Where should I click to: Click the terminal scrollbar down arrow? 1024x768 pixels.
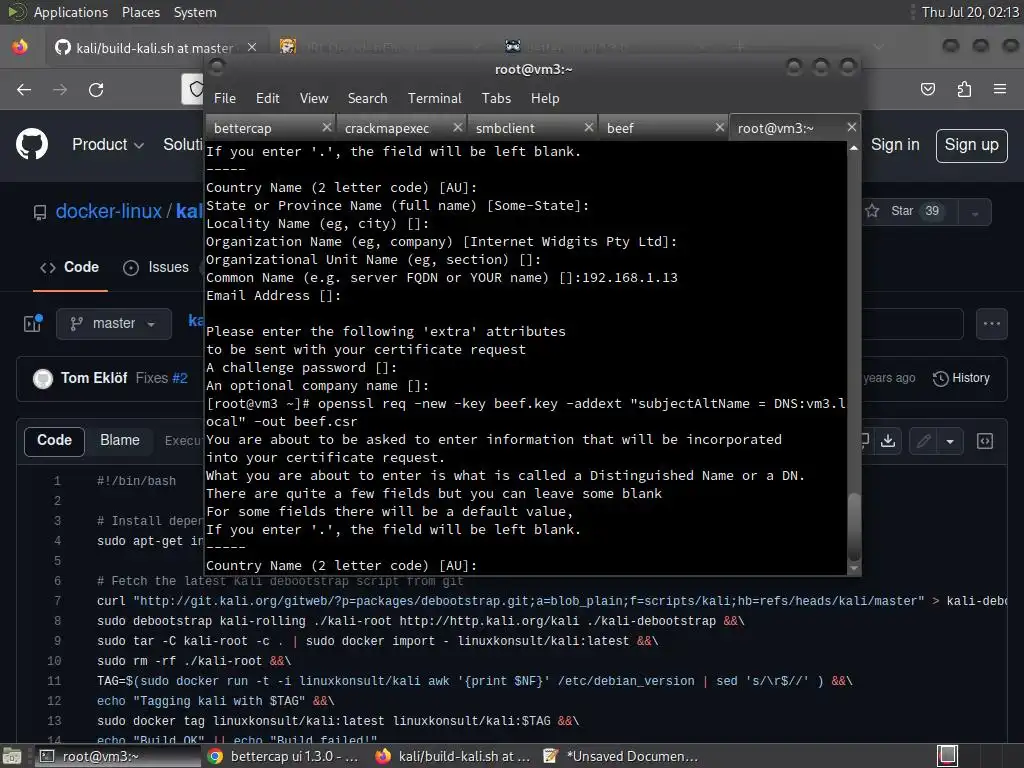coord(854,569)
